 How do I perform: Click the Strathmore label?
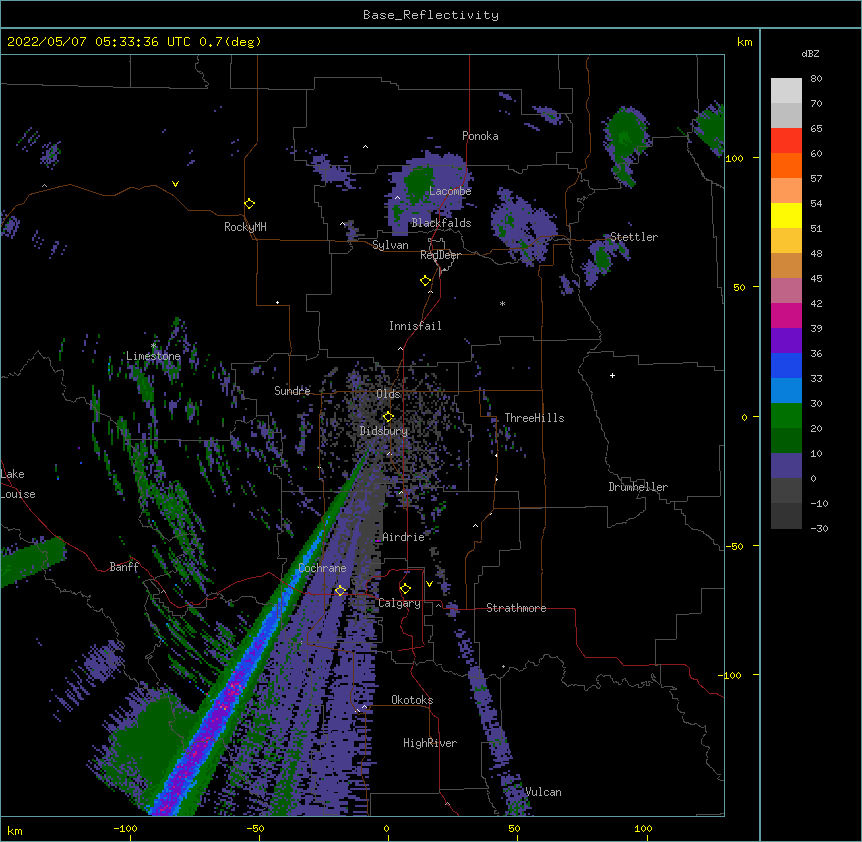pyautogui.click(x=516, y=608)
